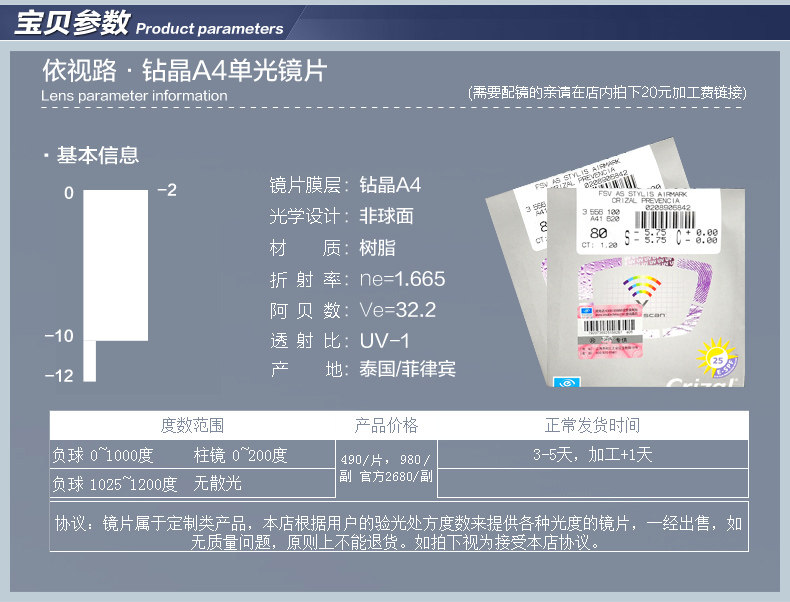Click the '-2' label beside the chart

point(167,190)
